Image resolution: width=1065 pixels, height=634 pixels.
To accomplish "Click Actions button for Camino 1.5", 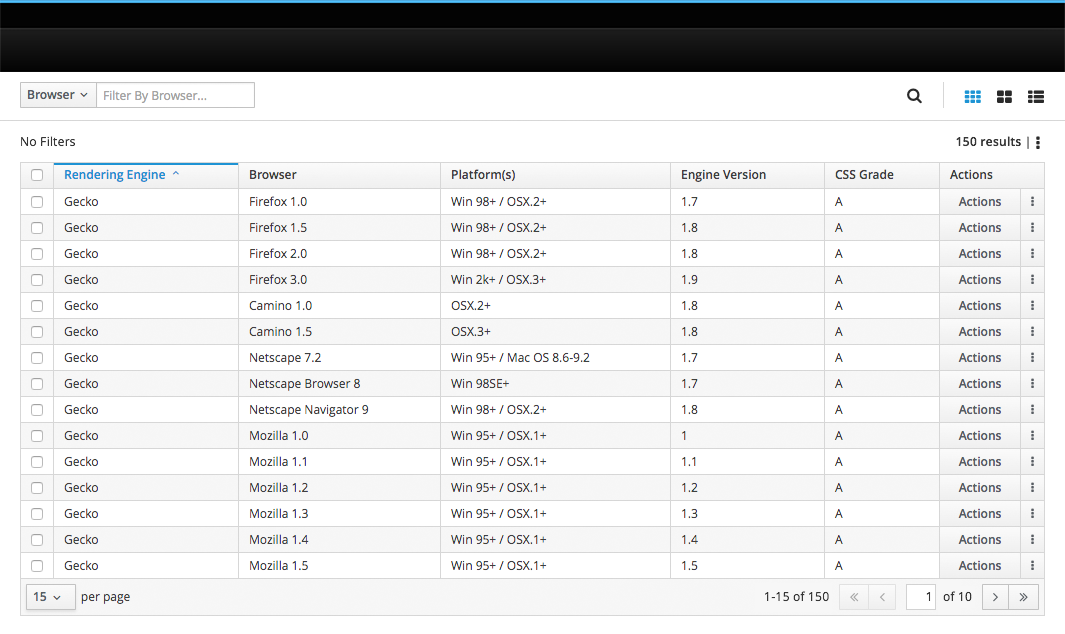I will [x=980, y=332].
